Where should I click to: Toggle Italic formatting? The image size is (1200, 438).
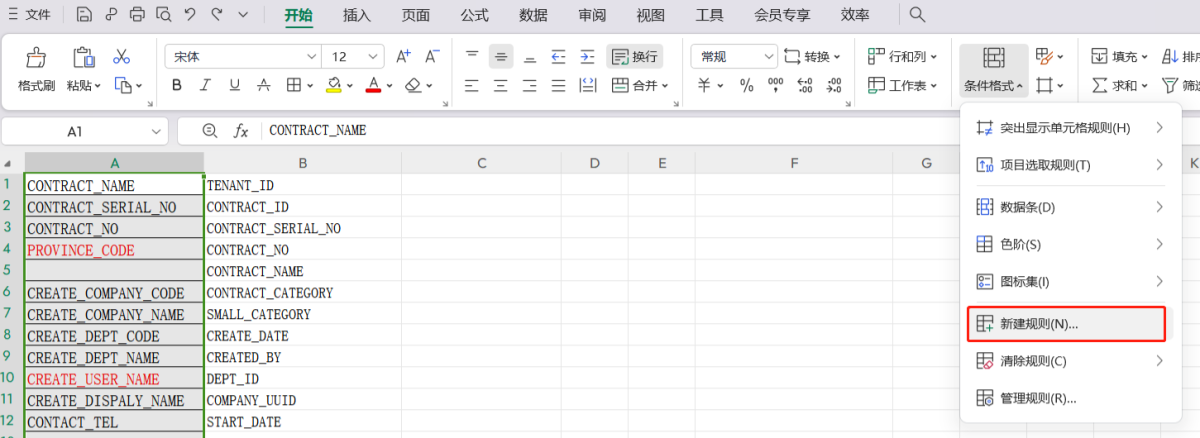[206, 86]
